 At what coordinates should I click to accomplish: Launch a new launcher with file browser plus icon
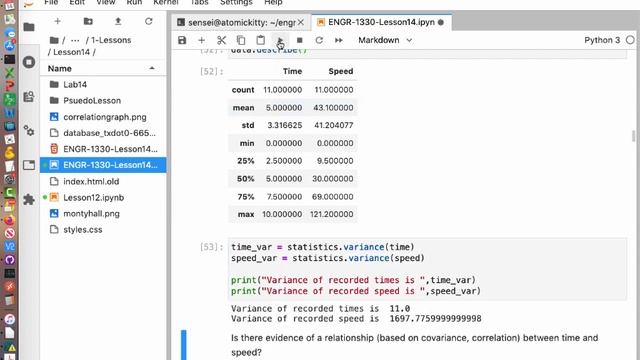click(58, 21)
